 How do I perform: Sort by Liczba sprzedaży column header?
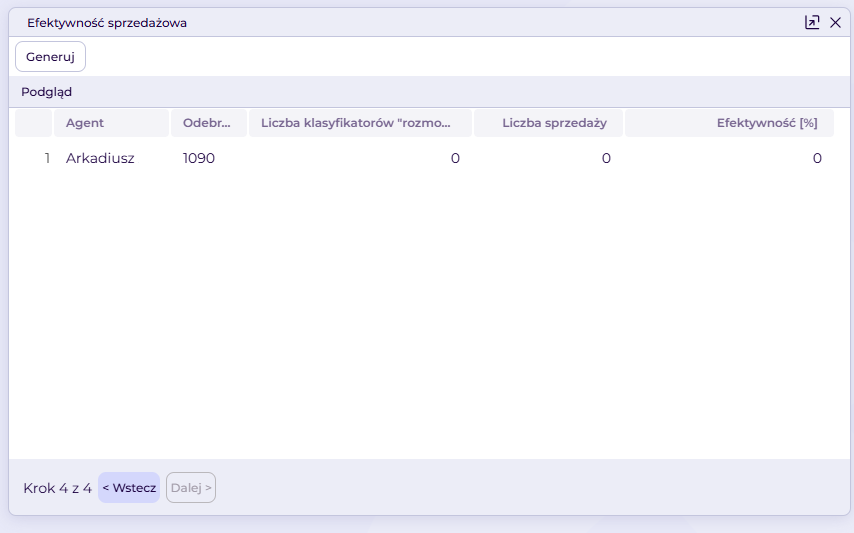(x=548, y=123)
